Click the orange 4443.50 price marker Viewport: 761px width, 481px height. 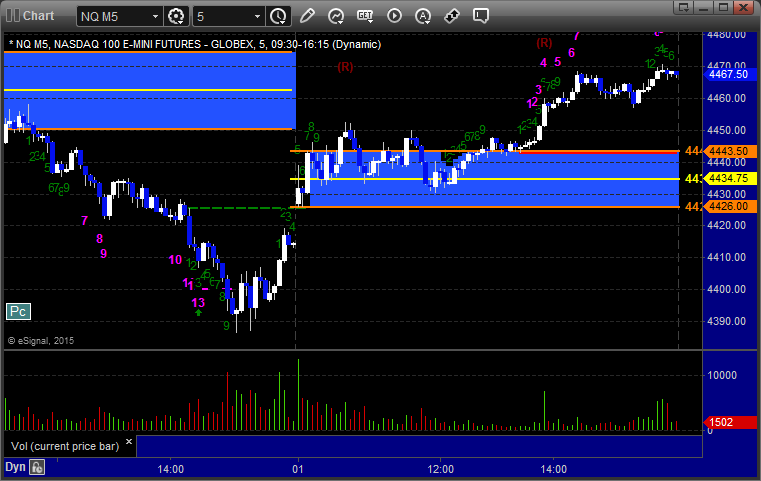pos(728,151)
